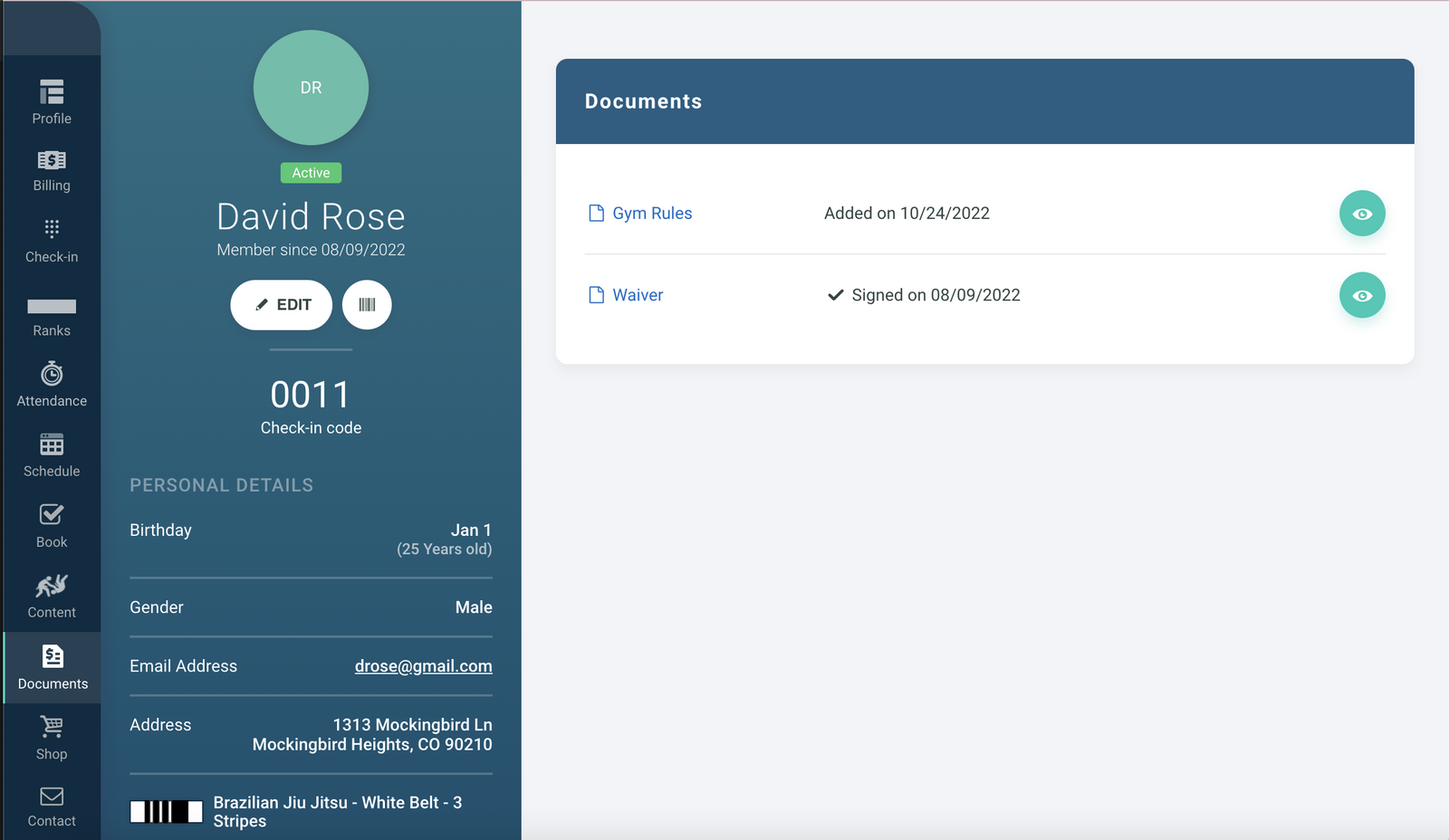Select the Ranks belt icon
The width and height of the screenshot is (1449, 840).
click(x=52, y=306)
